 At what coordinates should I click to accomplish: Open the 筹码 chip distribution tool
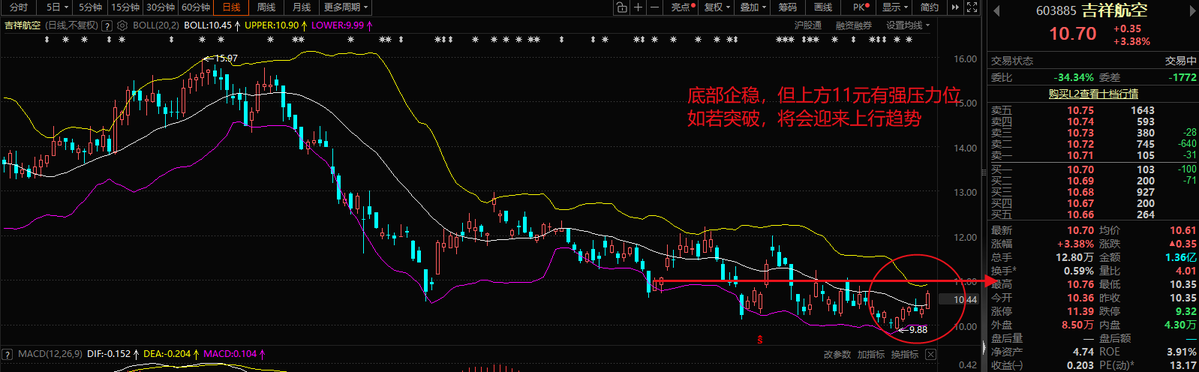click(788, 7)
